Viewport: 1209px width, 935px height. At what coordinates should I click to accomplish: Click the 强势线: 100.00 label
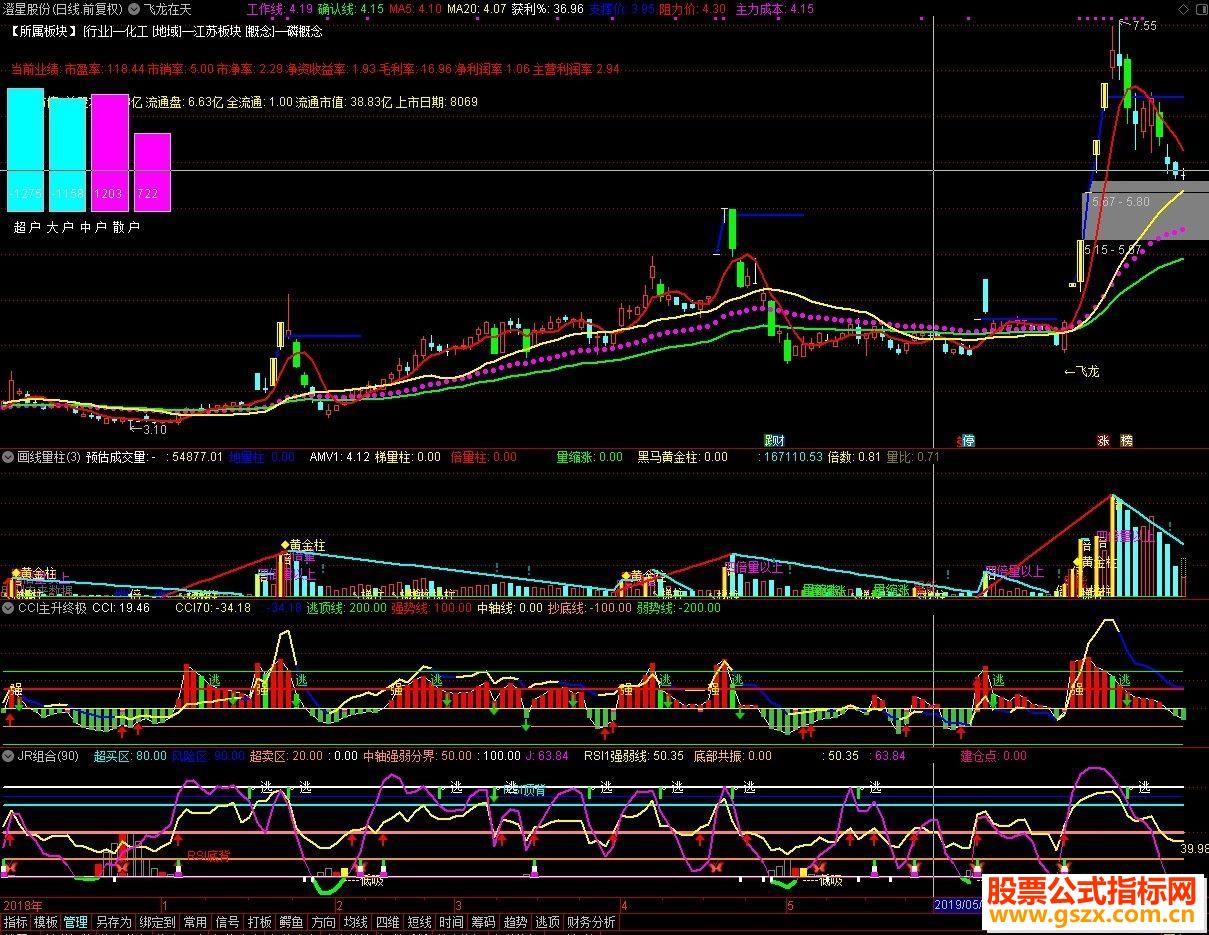point(431,607)
